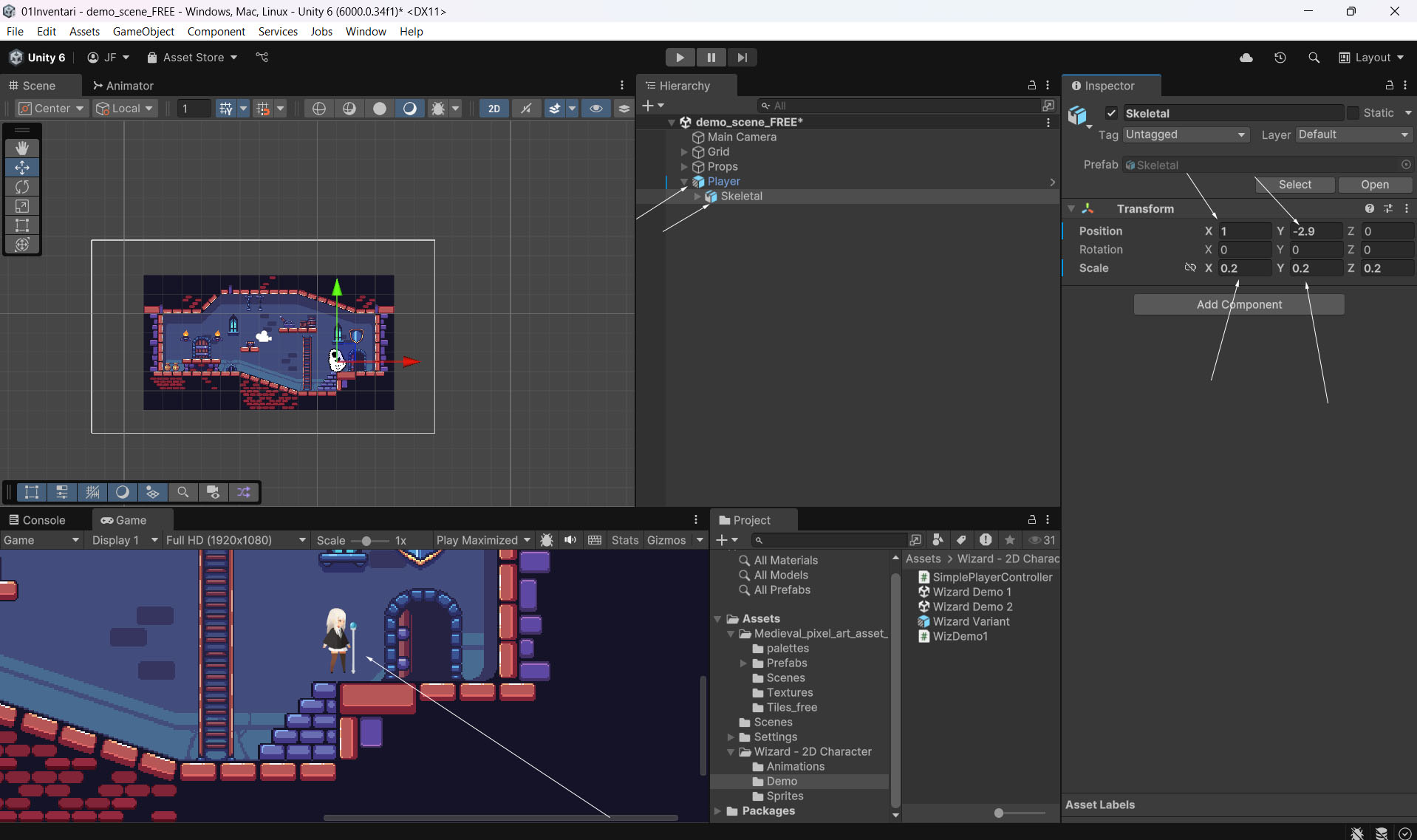
Task: Click the Search magnifier in top toolbar
Action: pyautogui.click(x=1314, y=58)
